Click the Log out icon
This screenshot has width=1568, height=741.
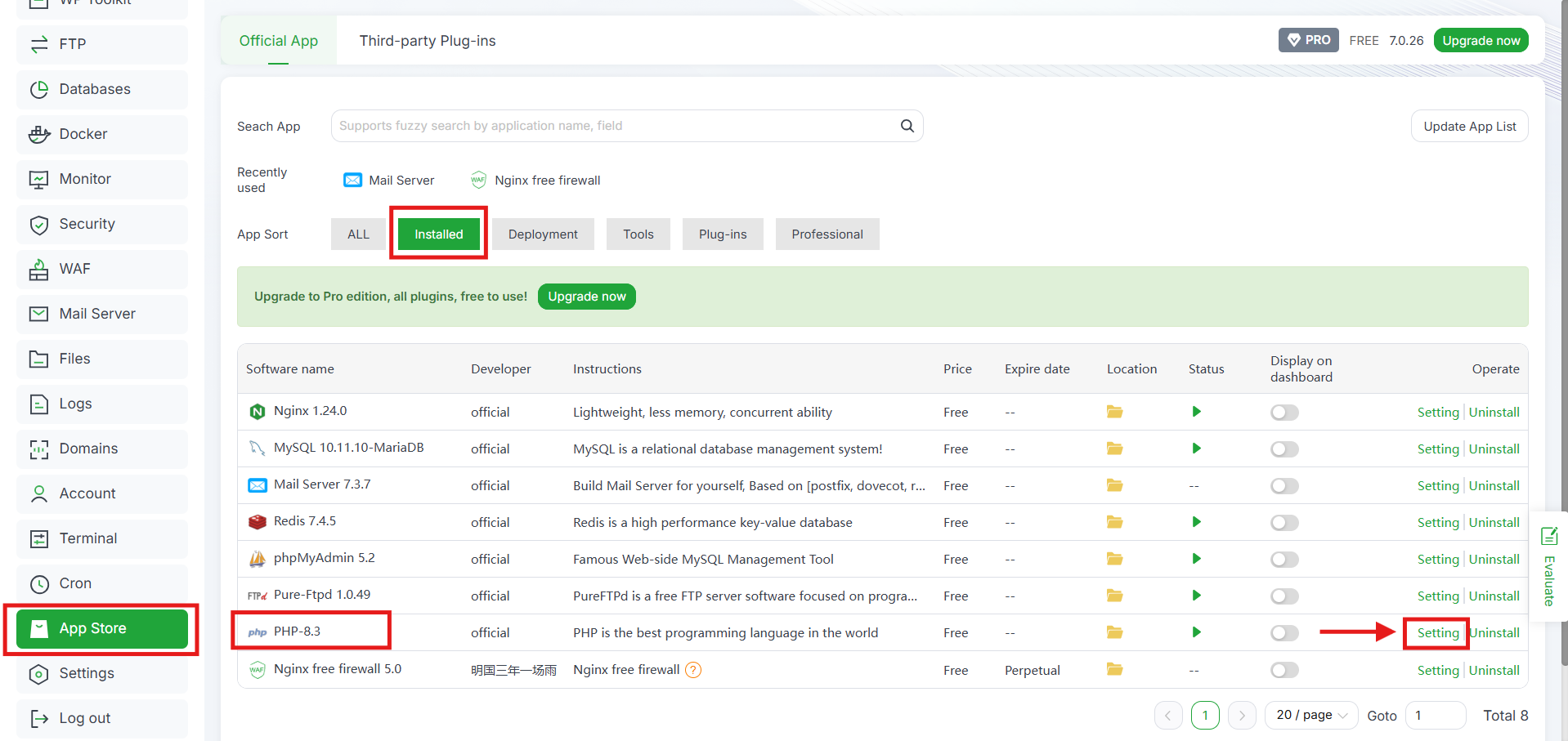(x=38, y=718)
